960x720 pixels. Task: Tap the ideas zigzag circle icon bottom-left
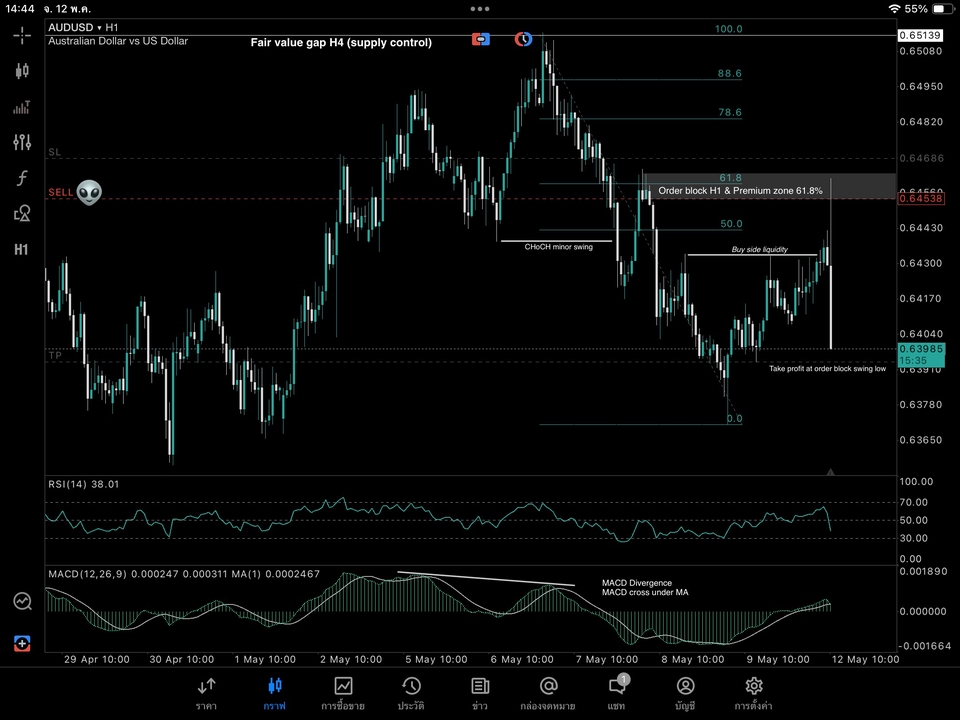[x=21, y=601]
